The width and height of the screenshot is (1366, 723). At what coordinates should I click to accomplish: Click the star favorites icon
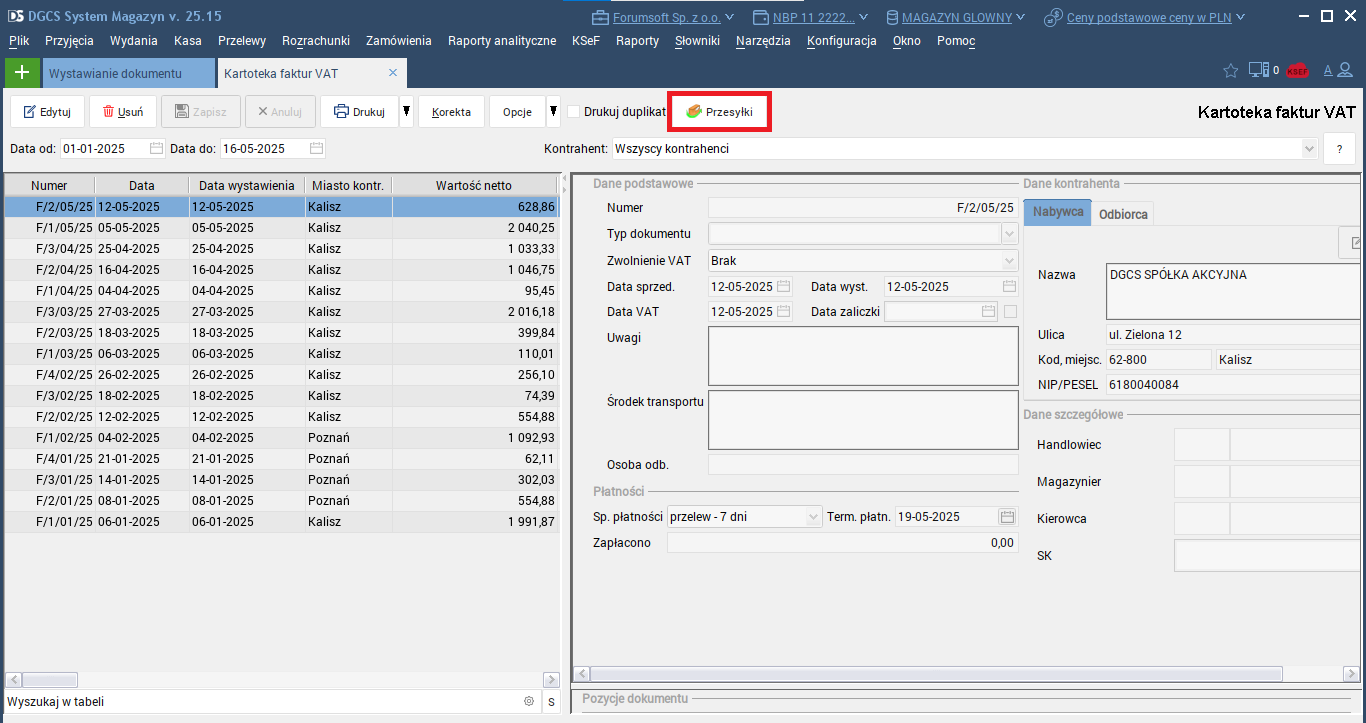point(1230,71)
